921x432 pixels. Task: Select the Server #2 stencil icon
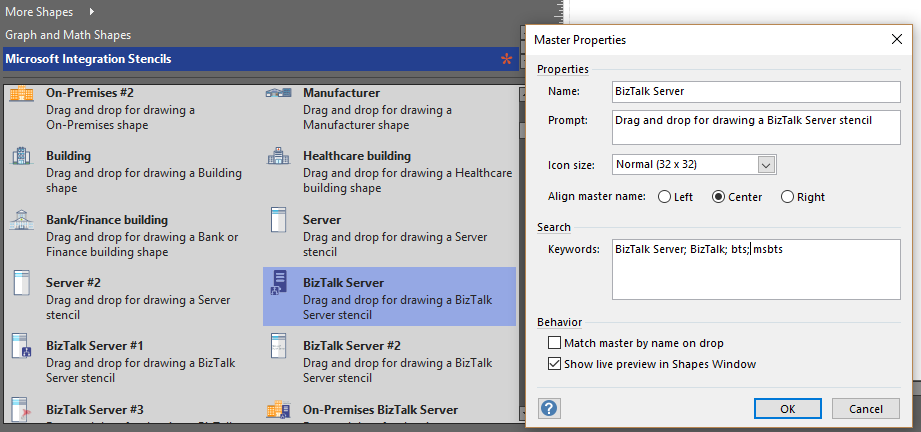point(20,284)
